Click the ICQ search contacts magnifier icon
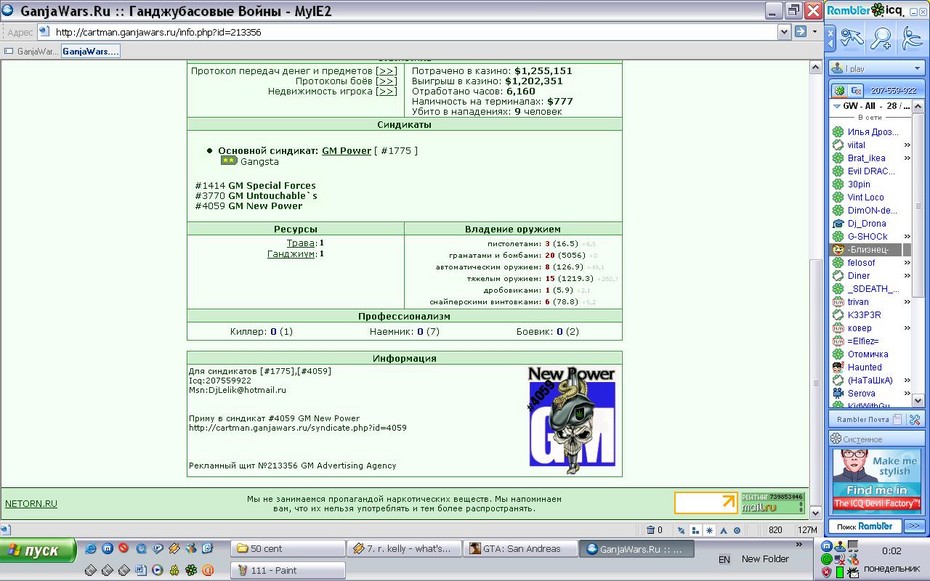 click(x=880, y=39)
